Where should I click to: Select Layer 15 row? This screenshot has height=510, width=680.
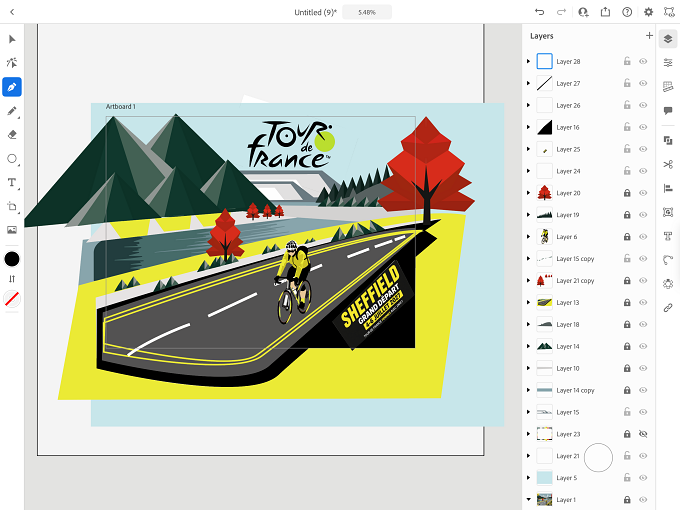588,412
